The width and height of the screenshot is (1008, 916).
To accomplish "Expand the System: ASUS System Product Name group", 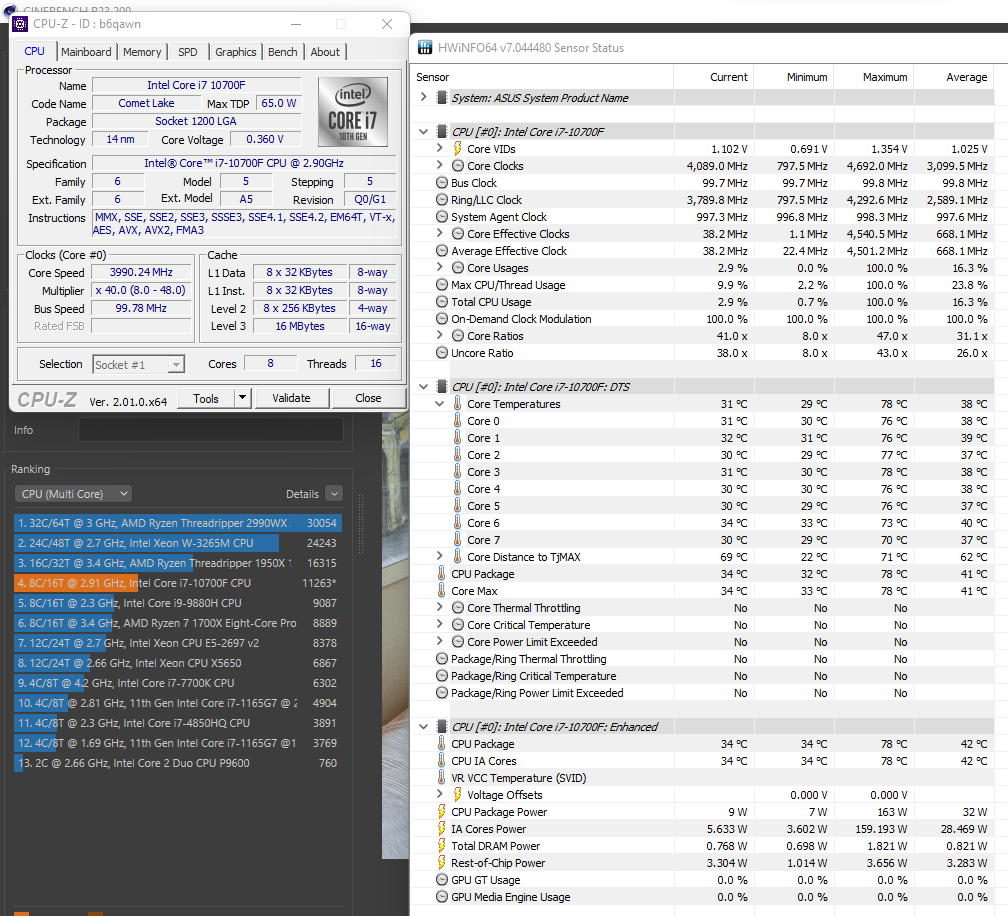I will click(424, 97).
